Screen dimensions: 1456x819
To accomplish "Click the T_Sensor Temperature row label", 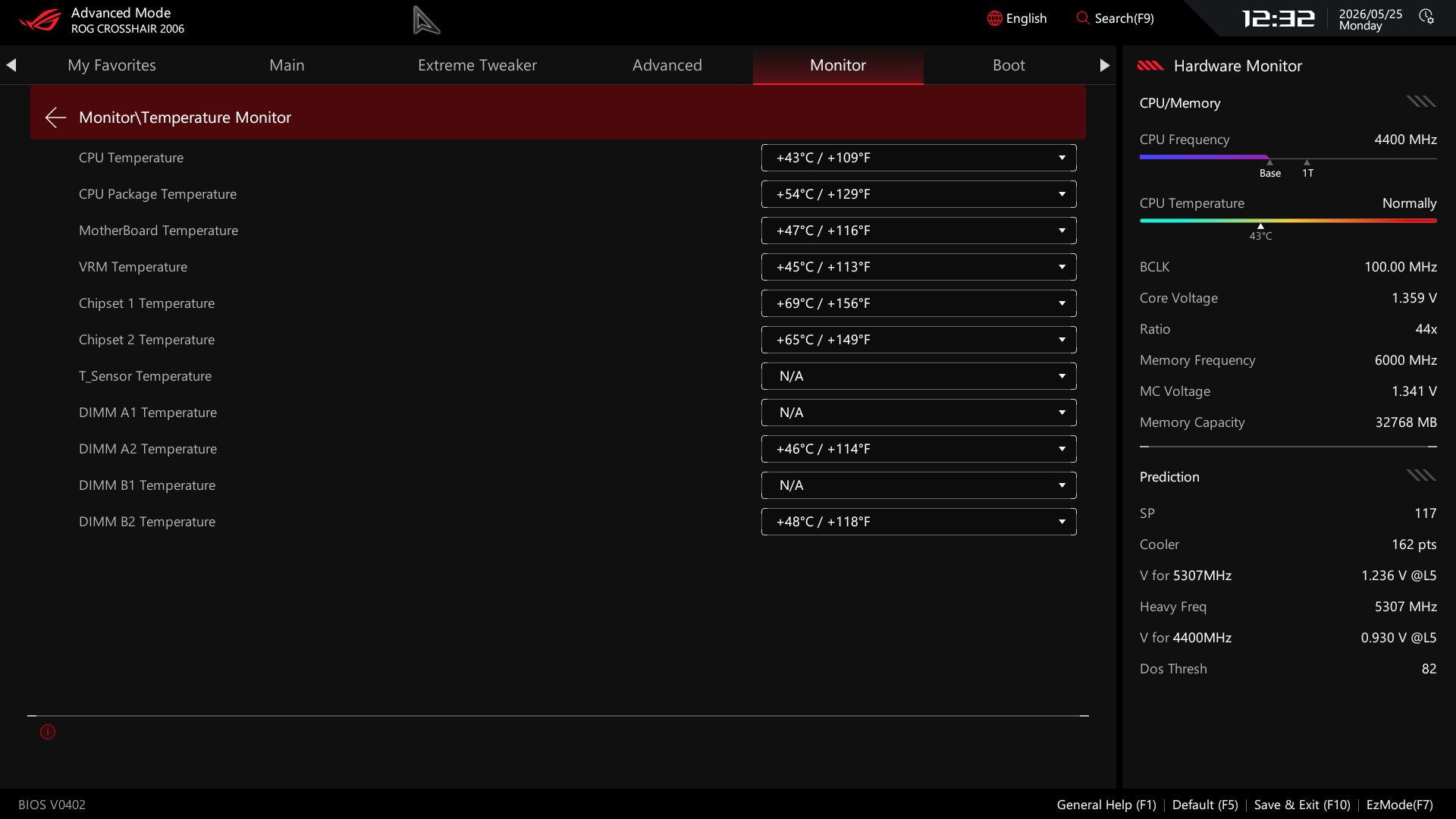I will 145,376.
